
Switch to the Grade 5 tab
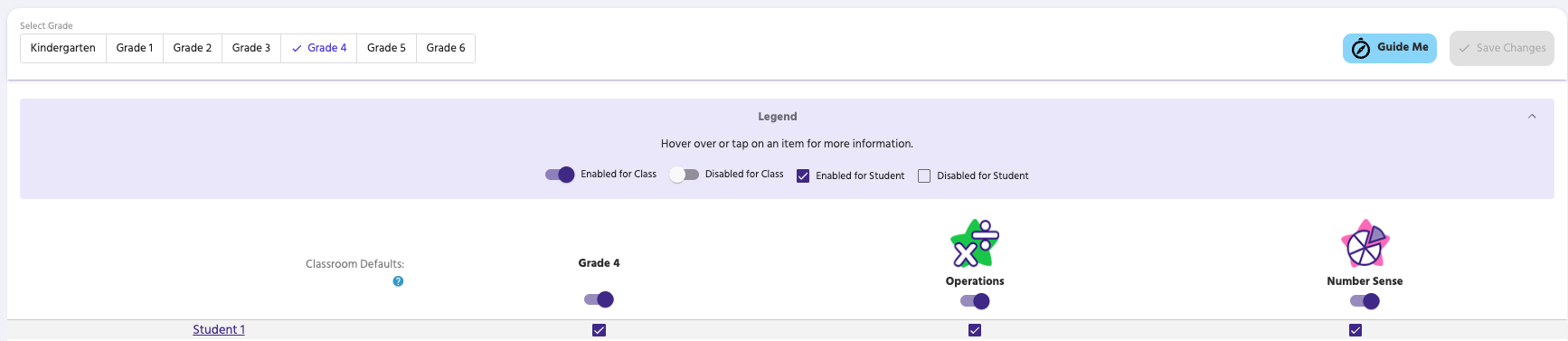pyautogui.click(x=386, y=48)
